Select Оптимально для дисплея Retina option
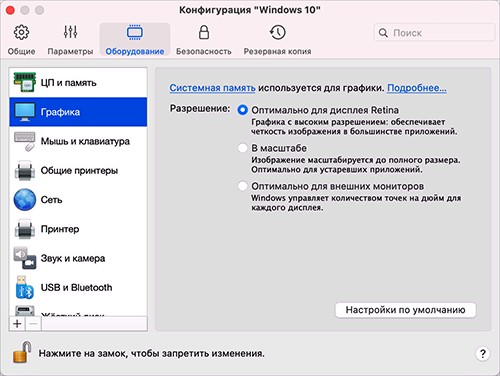The image size is (500, 376). click(242, 110)
